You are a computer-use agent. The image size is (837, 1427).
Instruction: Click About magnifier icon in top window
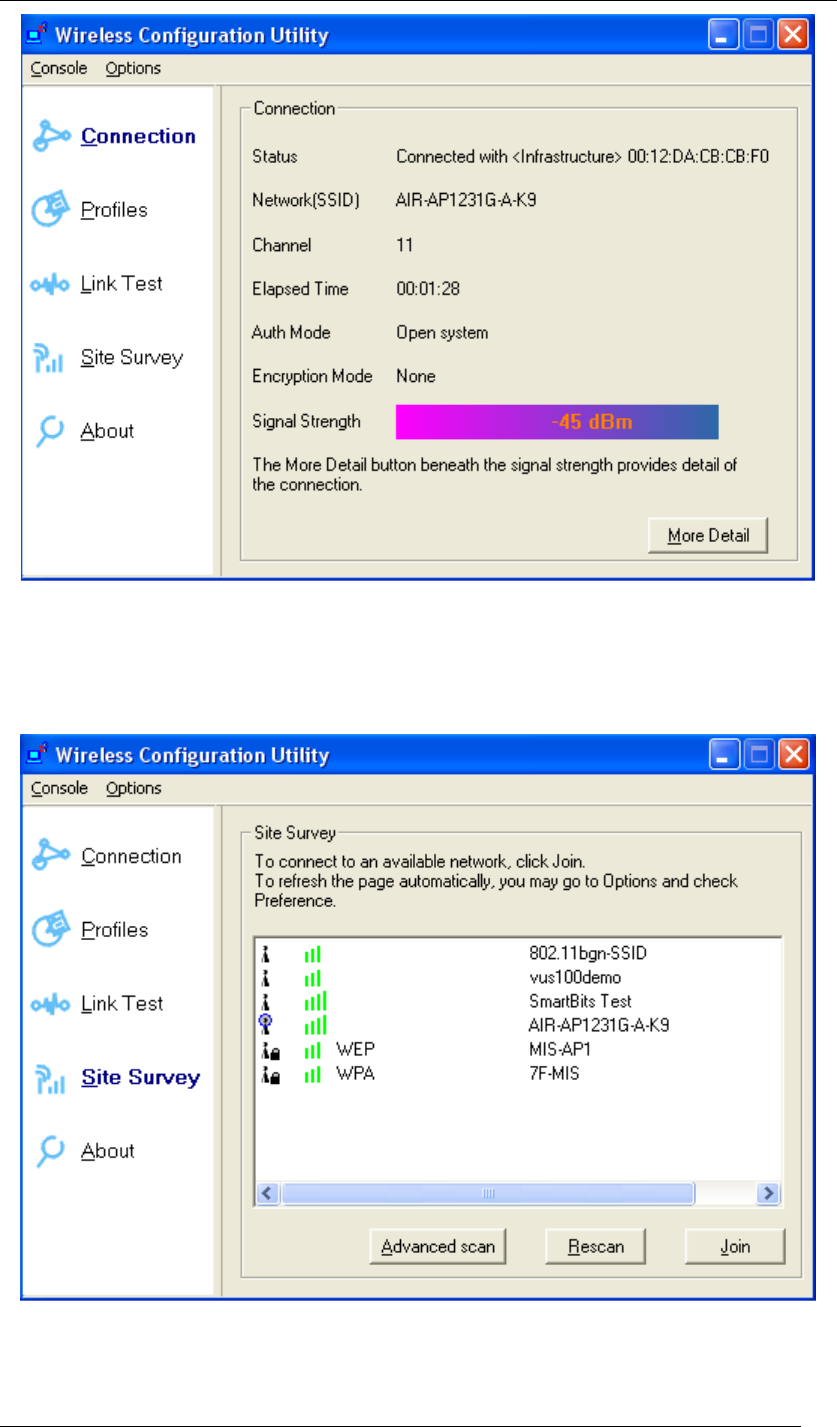[50, 431]
